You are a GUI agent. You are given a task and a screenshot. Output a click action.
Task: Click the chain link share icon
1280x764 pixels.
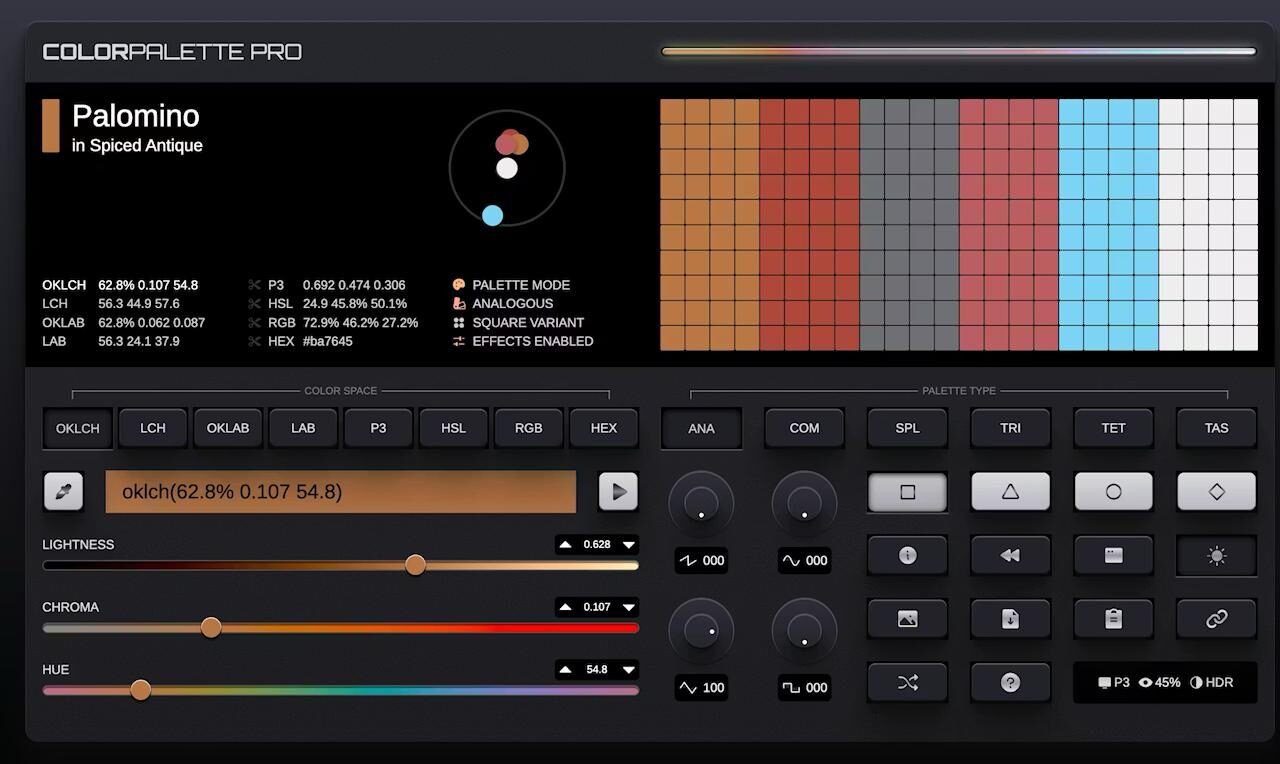tap(1216, 619)
